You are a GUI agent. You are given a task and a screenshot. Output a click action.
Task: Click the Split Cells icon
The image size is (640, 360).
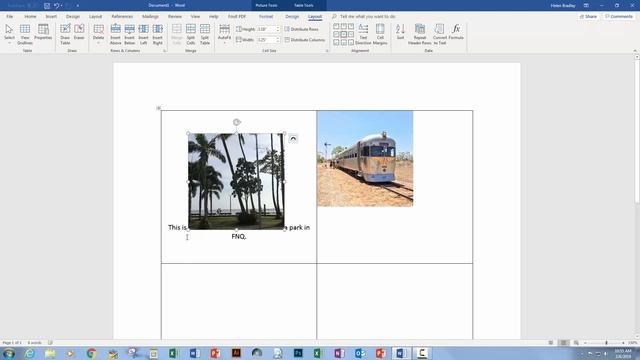click(191, 34)
